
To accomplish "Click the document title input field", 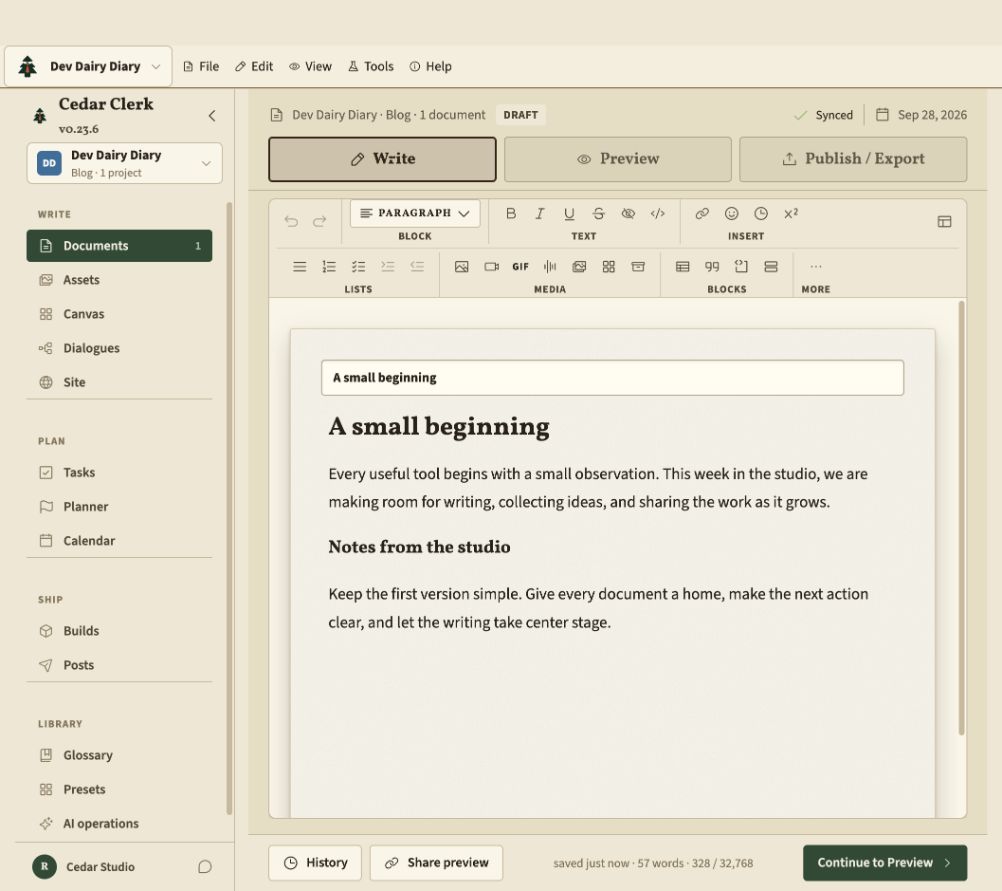I will 612,378.
